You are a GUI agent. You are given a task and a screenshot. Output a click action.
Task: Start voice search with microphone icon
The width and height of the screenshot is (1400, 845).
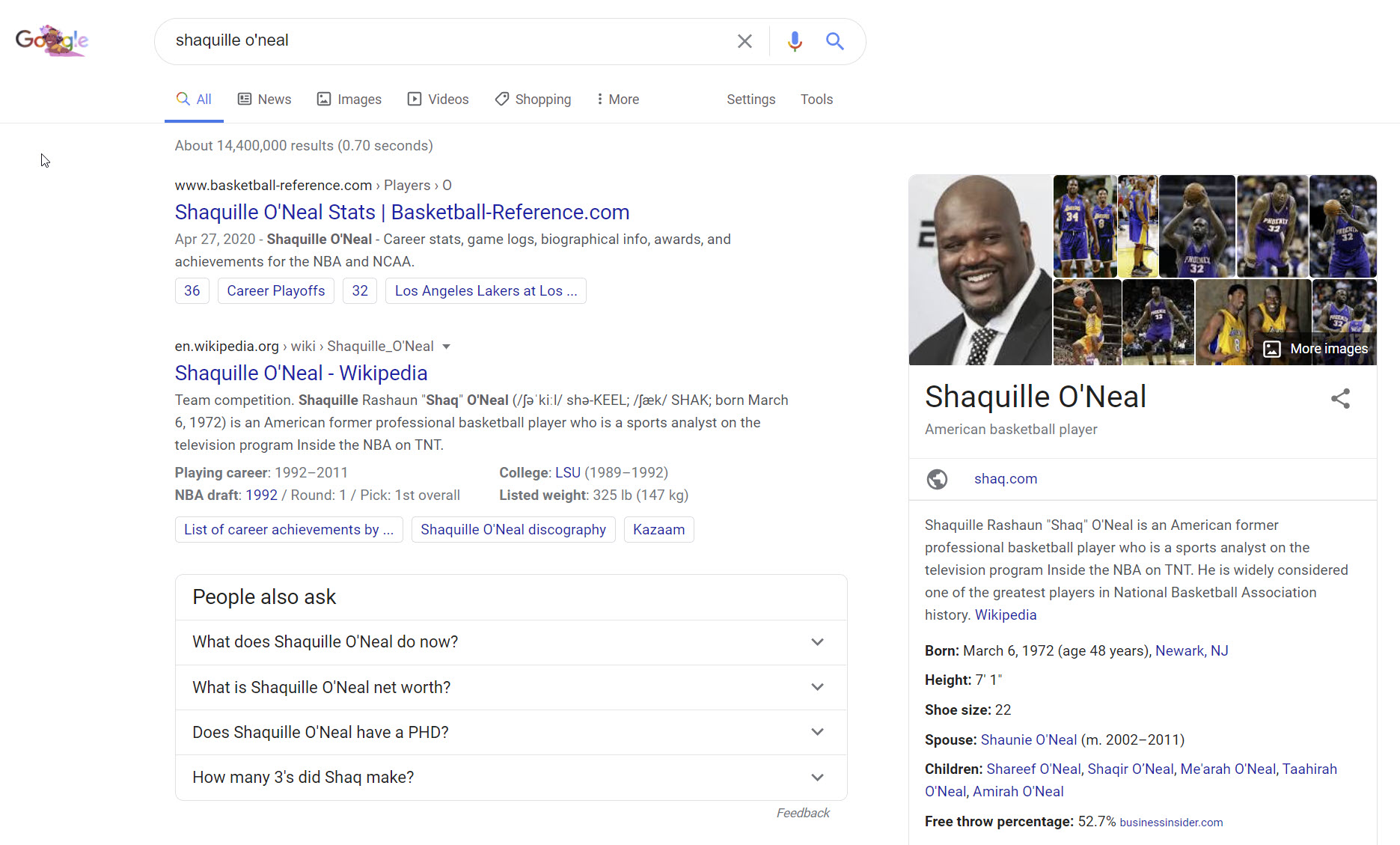(795, 41)
